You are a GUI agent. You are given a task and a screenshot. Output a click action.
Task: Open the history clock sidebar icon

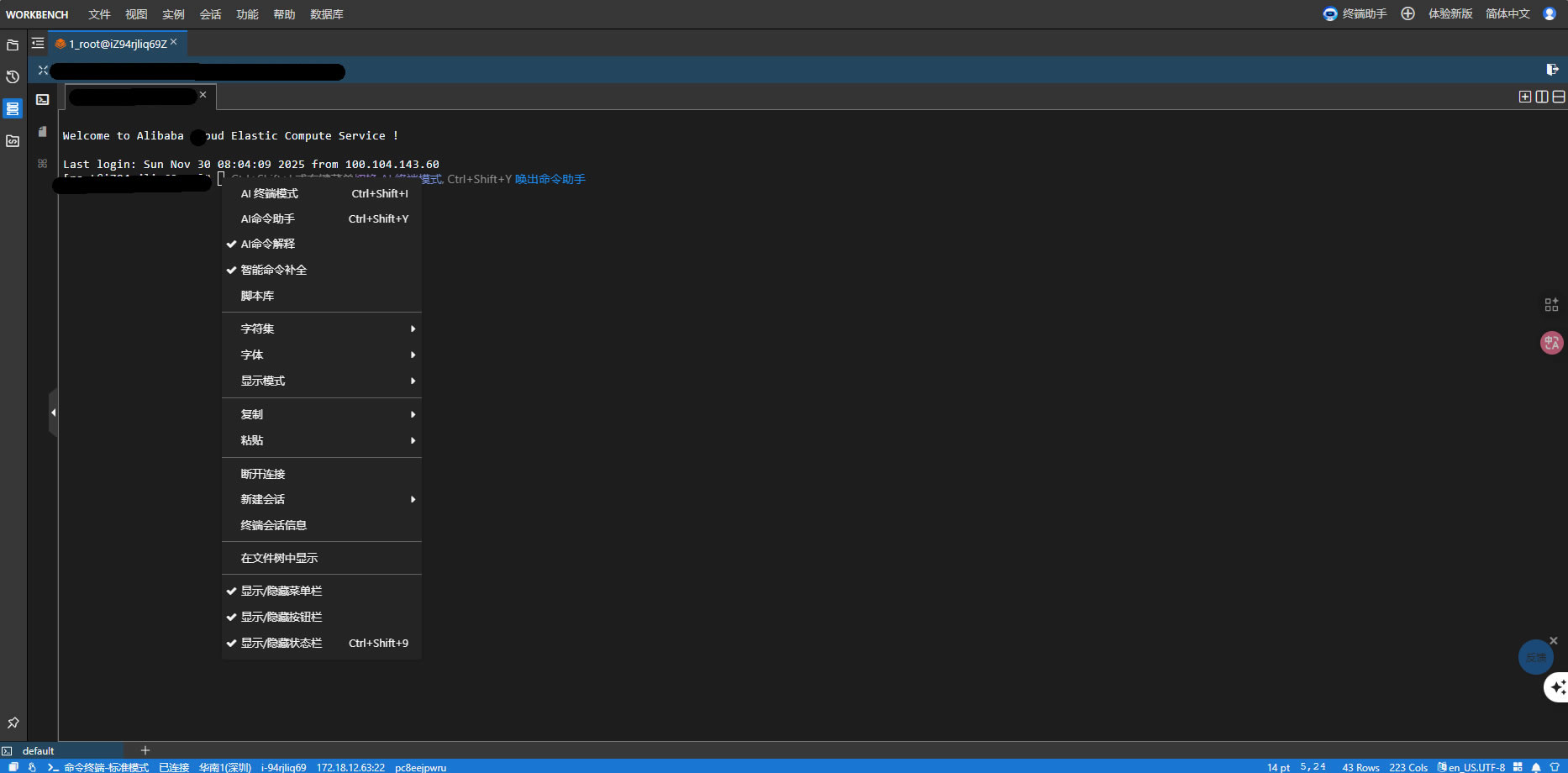tap(13, 77)
